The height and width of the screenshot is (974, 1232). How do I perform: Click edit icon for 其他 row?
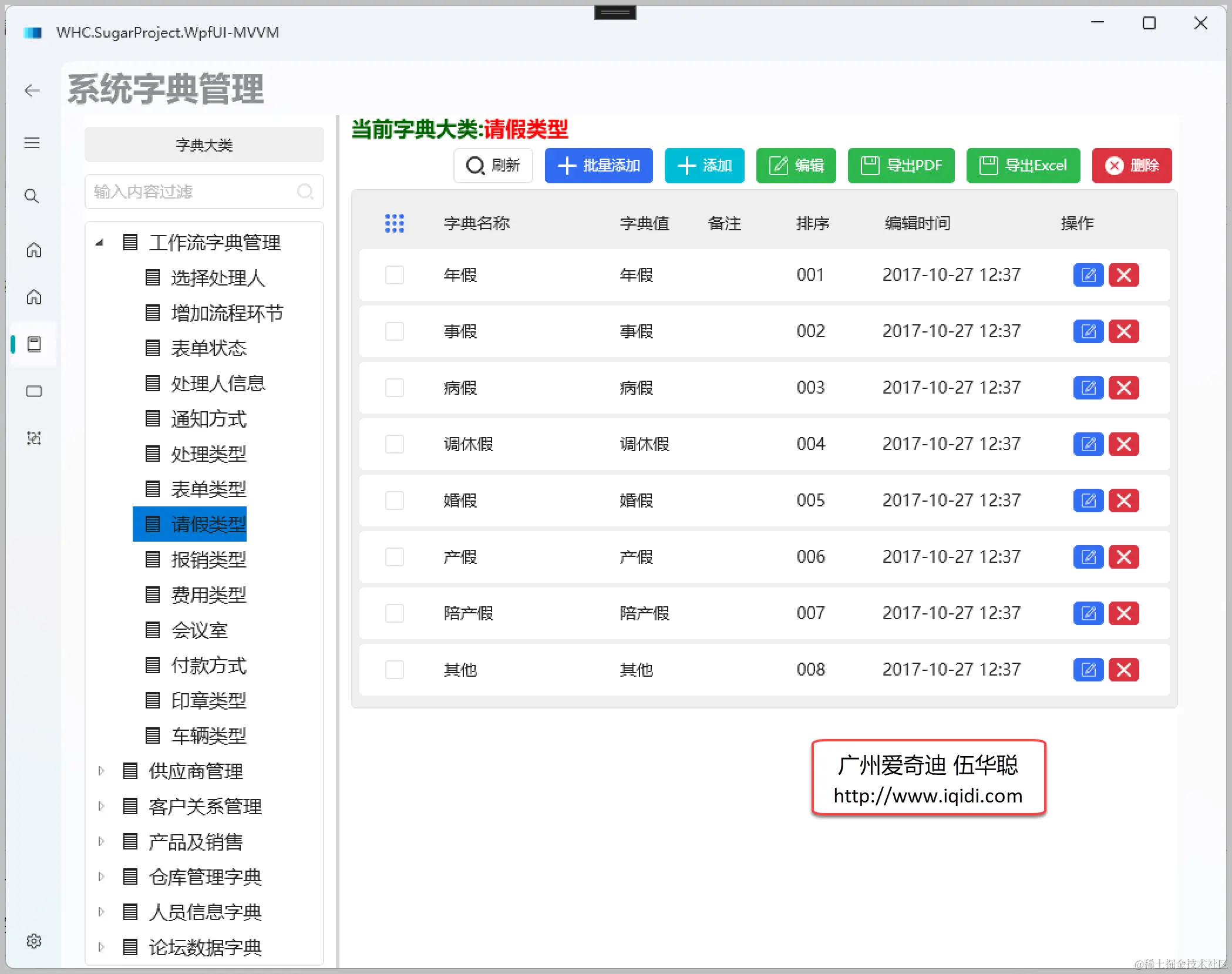[1089, 670]
